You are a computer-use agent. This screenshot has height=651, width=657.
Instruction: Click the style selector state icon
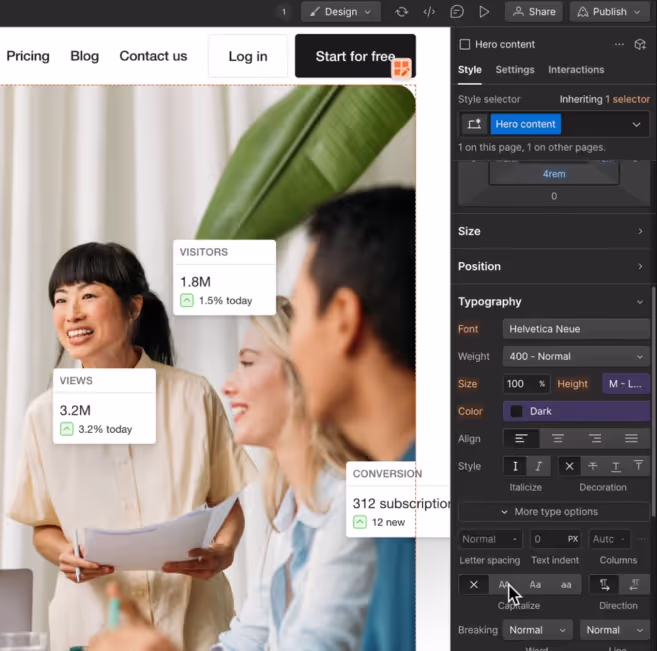(x=474, y=124)
